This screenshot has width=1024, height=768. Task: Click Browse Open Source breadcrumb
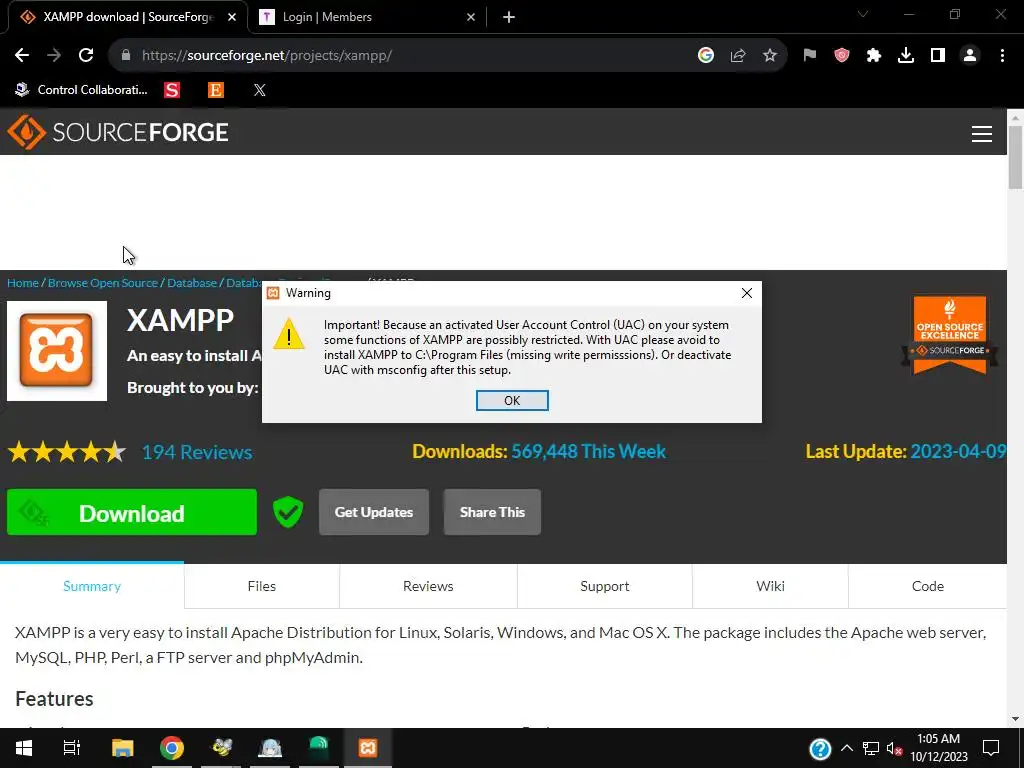[103, 283]
